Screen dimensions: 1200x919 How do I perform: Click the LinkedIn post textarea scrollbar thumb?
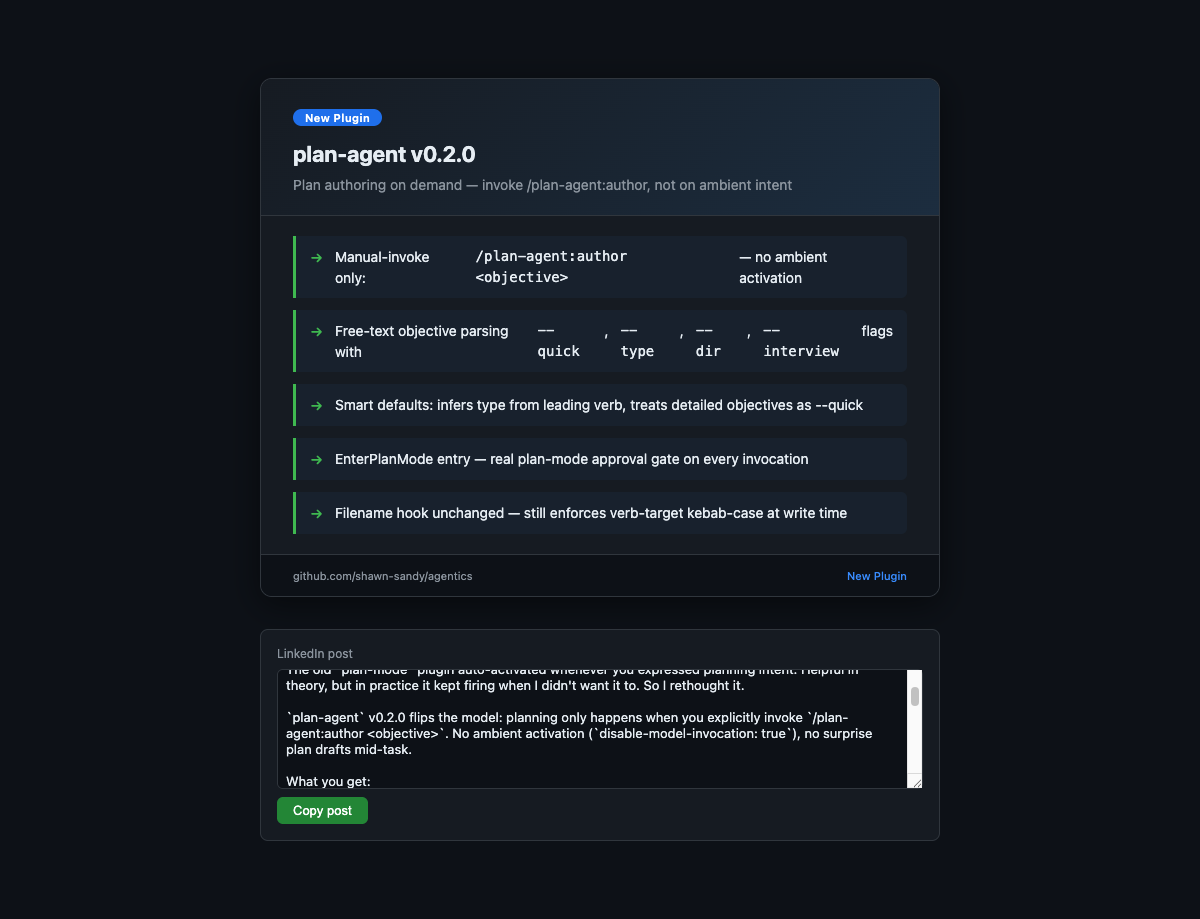coord(914,696)
